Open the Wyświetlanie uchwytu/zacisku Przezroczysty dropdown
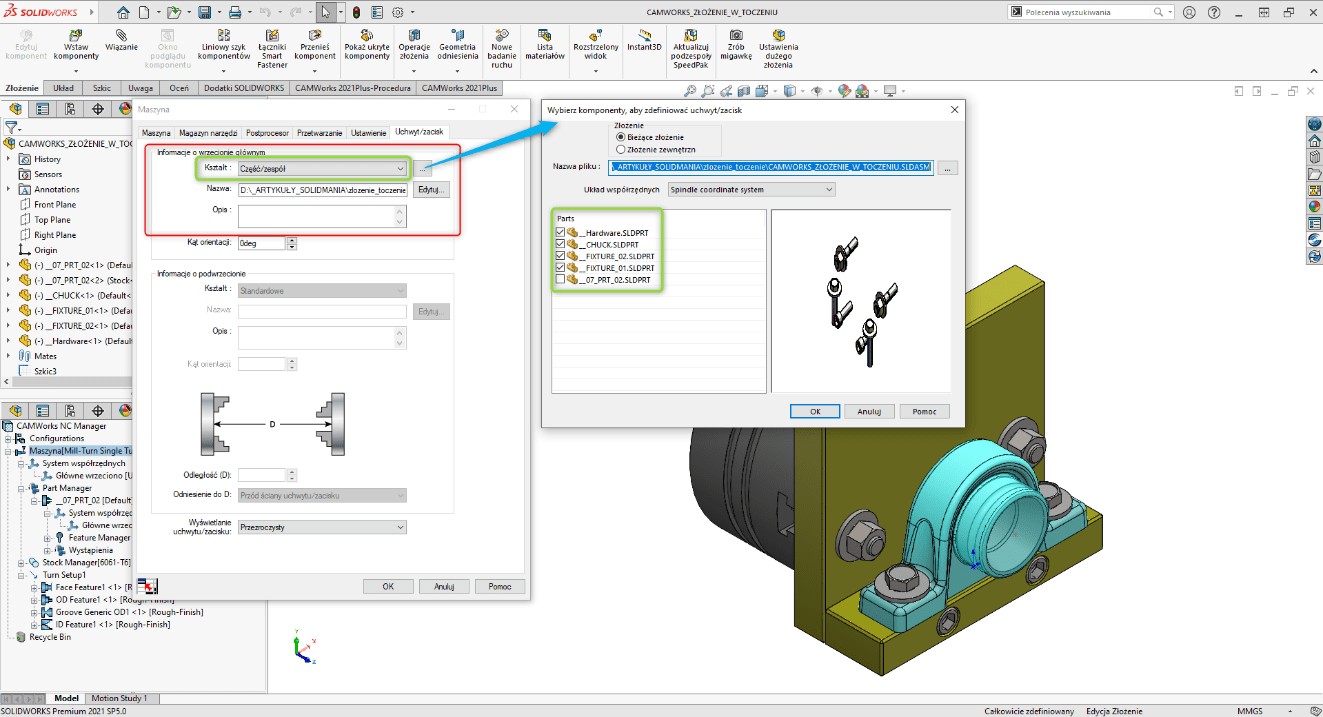Screen dimensions: 1323x717 322,527
